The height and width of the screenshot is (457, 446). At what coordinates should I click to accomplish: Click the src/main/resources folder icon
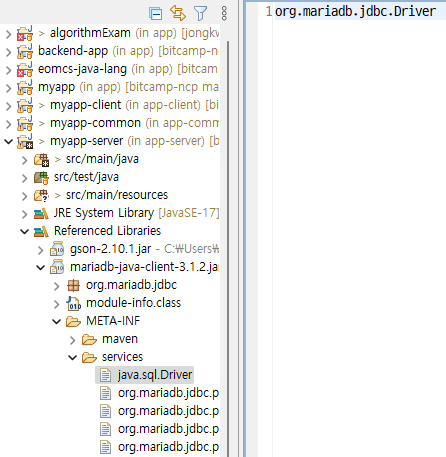(41, 196)
